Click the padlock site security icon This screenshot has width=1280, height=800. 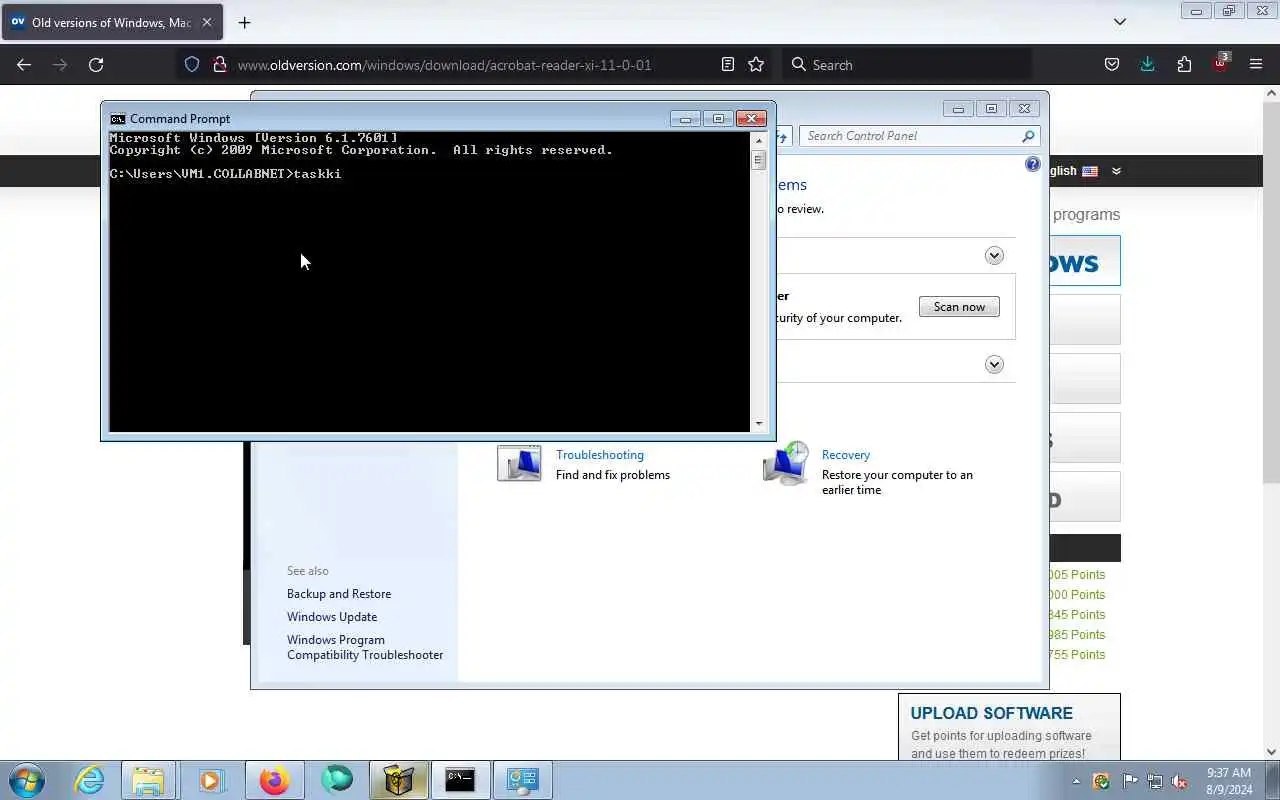219,64
